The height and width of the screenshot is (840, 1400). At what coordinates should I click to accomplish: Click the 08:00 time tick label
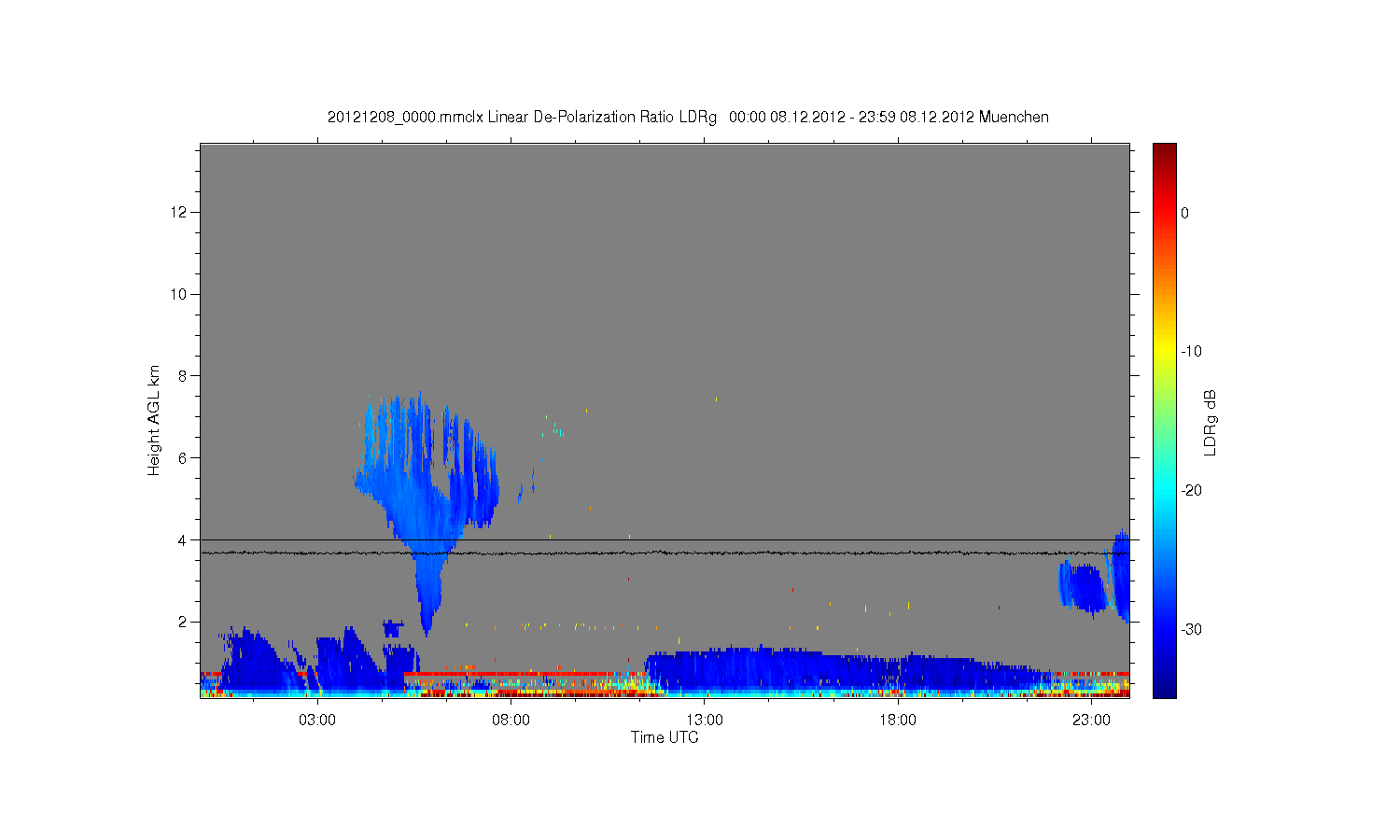click(x=511, y=721)
